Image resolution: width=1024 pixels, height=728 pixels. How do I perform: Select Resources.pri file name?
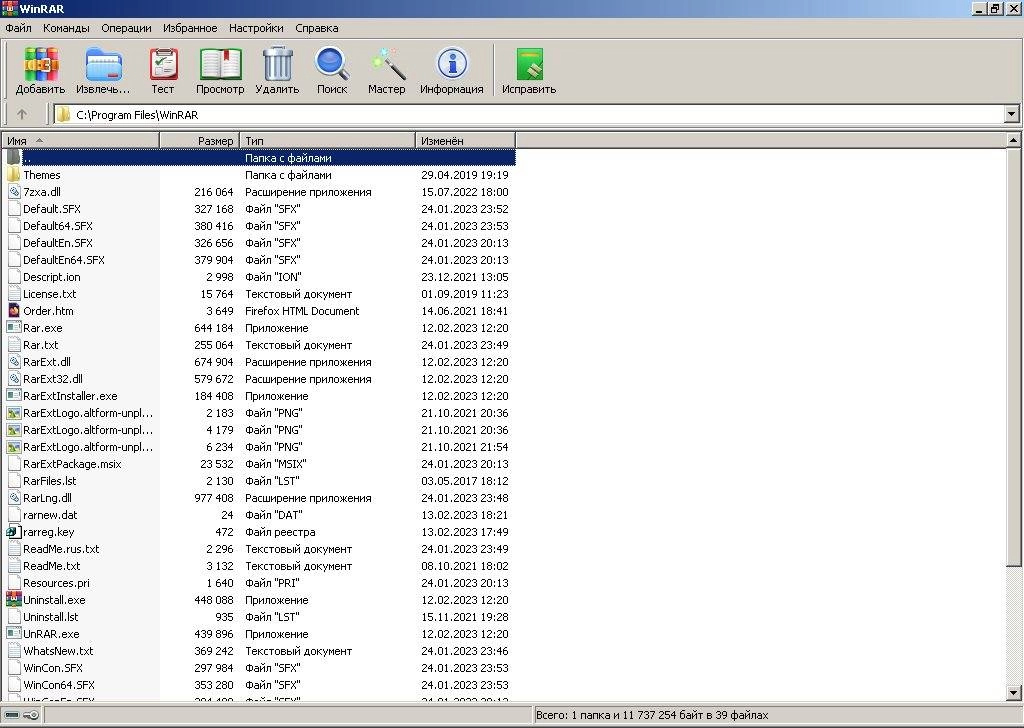tap(56, 582)
